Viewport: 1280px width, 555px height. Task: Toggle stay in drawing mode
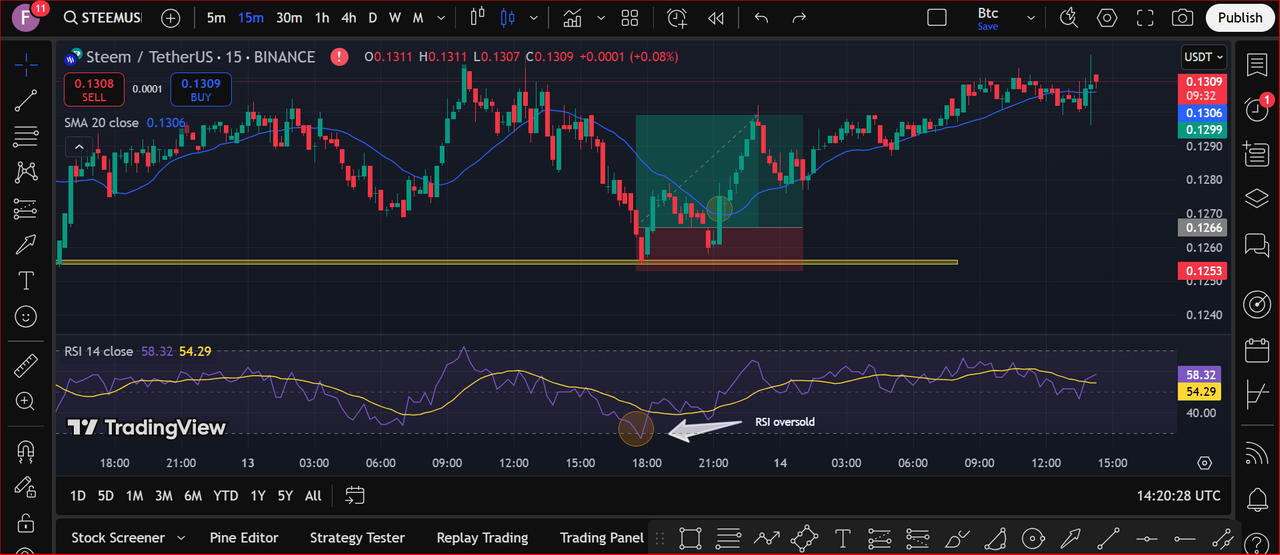26,487
